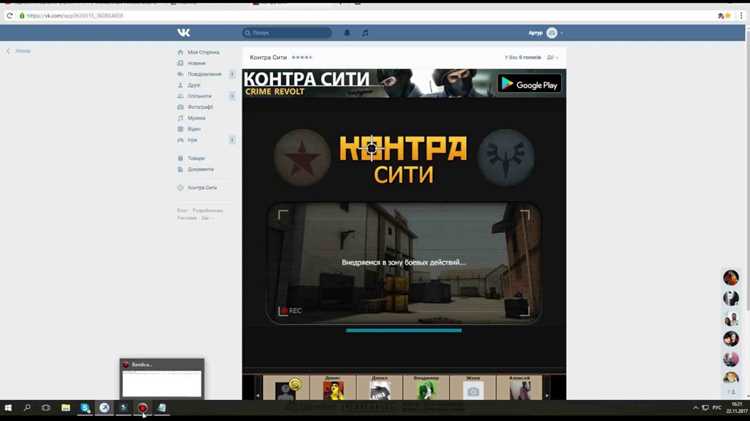The image size is (750, 421).
Task: Click the blue eagle faction emblem
Action: 507,157
